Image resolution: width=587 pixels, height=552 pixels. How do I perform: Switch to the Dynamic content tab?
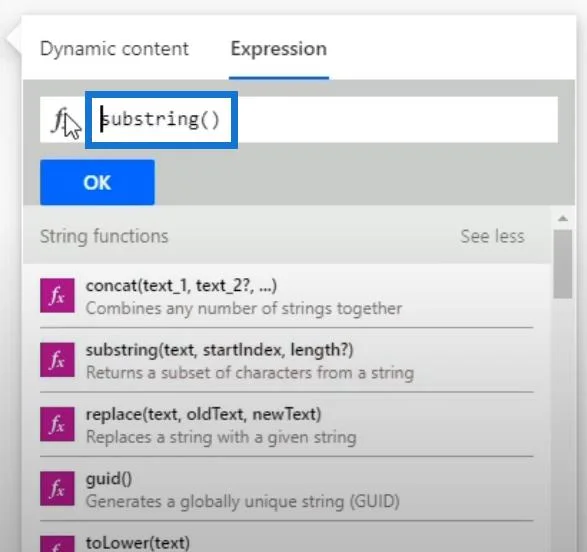[x=114, y=49]
